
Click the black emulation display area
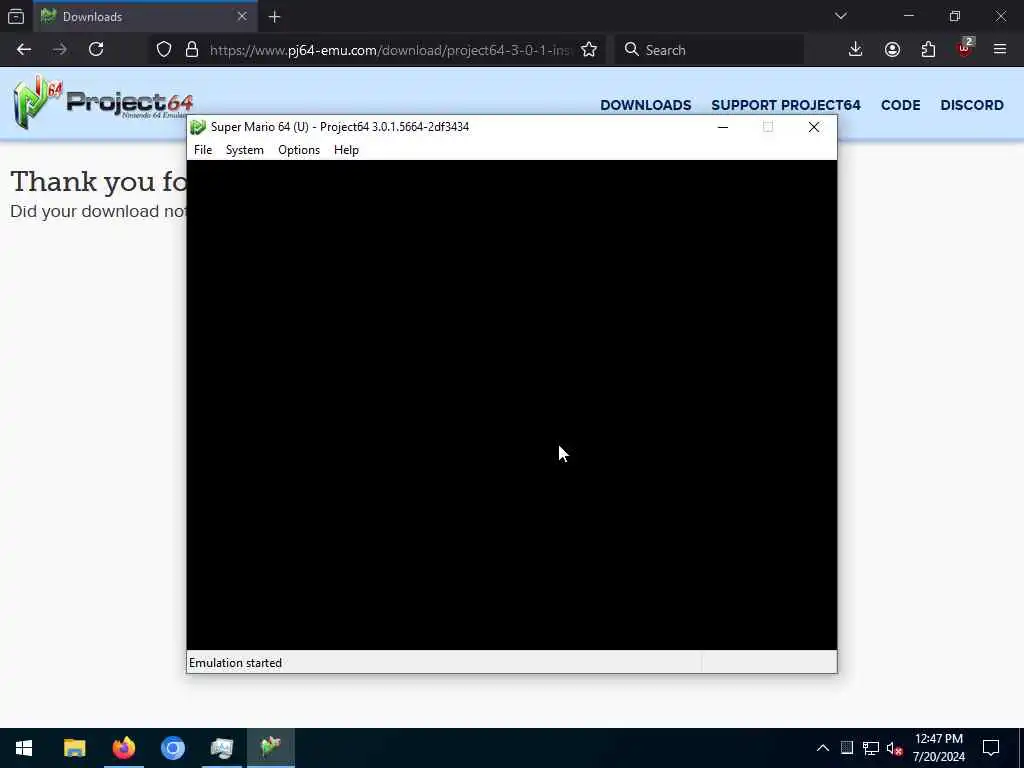(x=511, y=405)
